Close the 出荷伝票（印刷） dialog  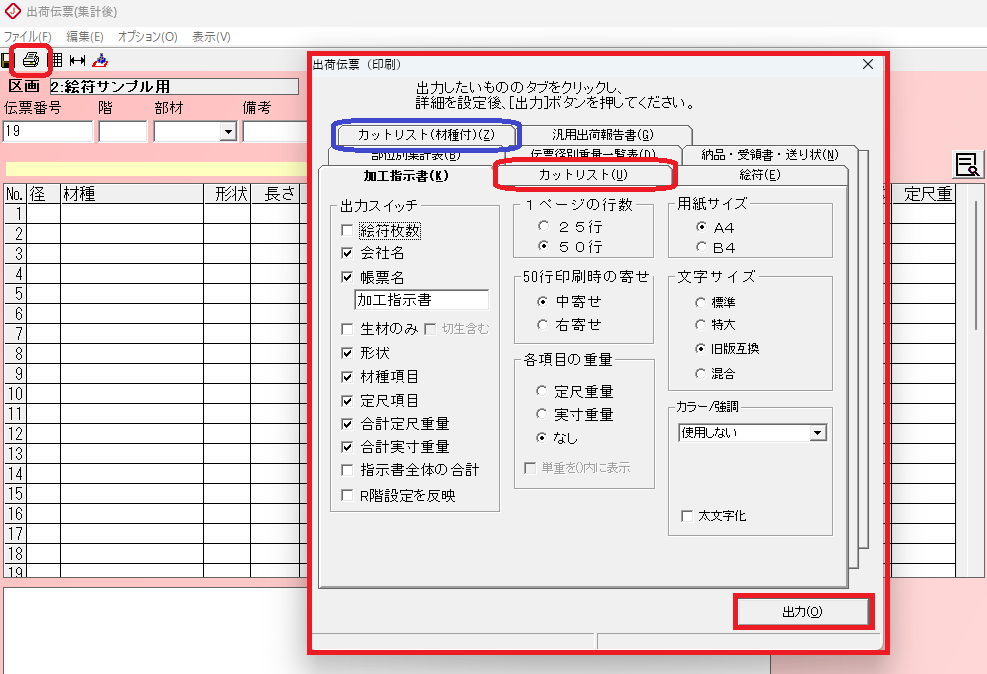867,65
